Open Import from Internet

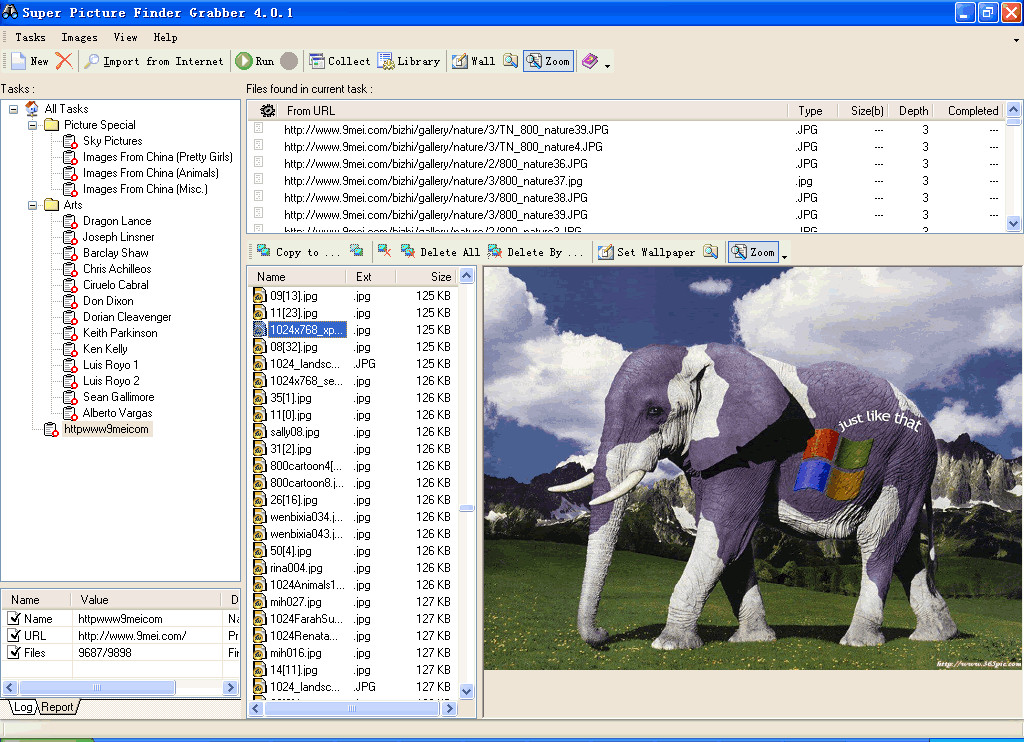pyautogui.click(x=154, y=61)
